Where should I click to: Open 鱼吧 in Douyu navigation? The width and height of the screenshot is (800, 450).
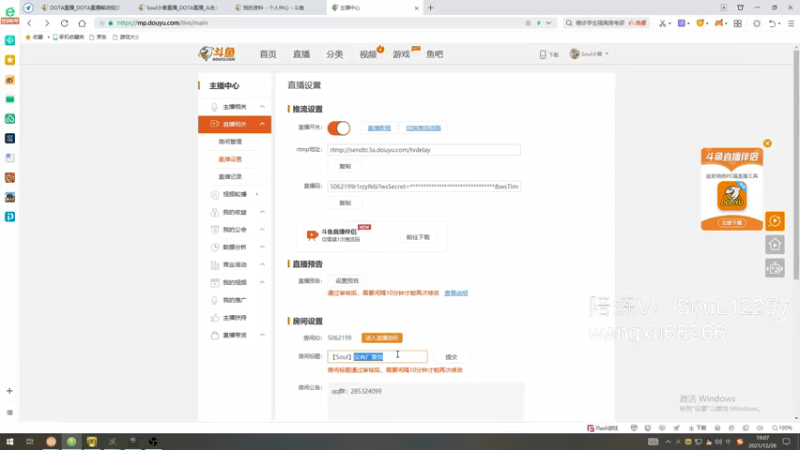435,54
